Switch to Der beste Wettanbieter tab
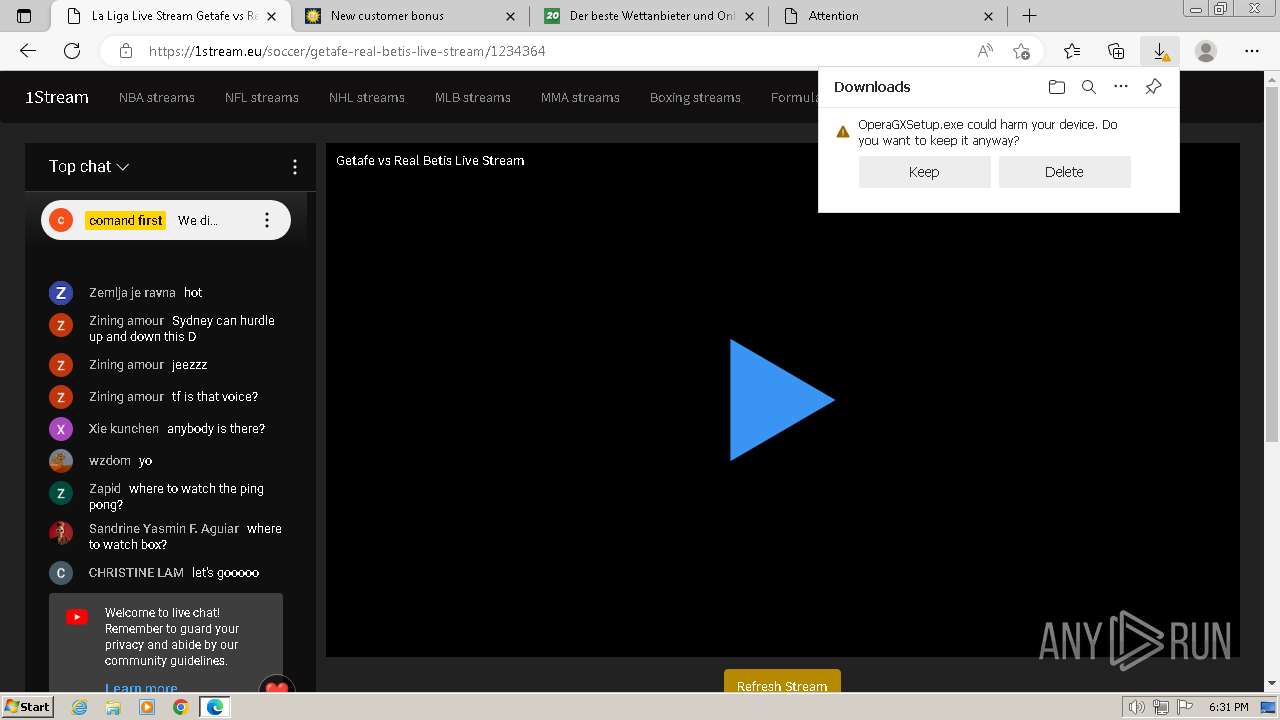1280x720 pixels. click(x=648, y=16)
